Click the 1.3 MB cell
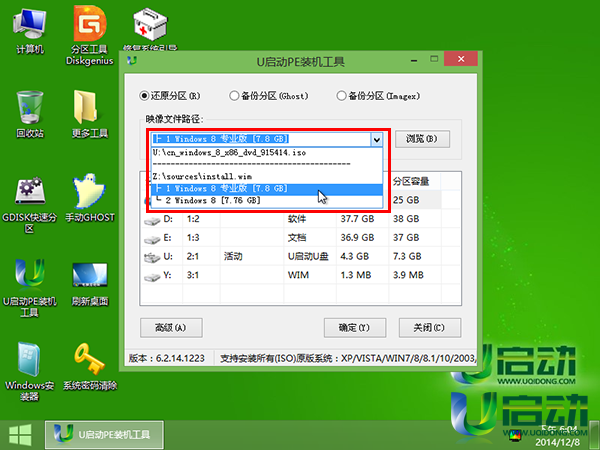This screenshot has height=450, width=600. click(362, 275)
